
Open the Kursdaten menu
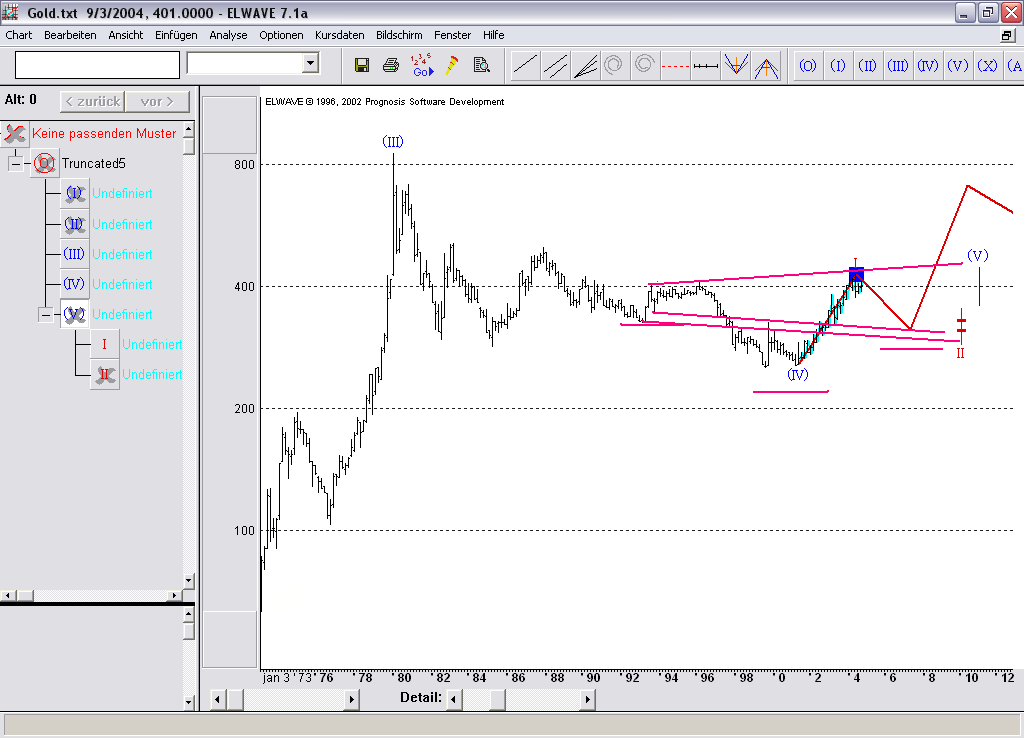point(340,35)
